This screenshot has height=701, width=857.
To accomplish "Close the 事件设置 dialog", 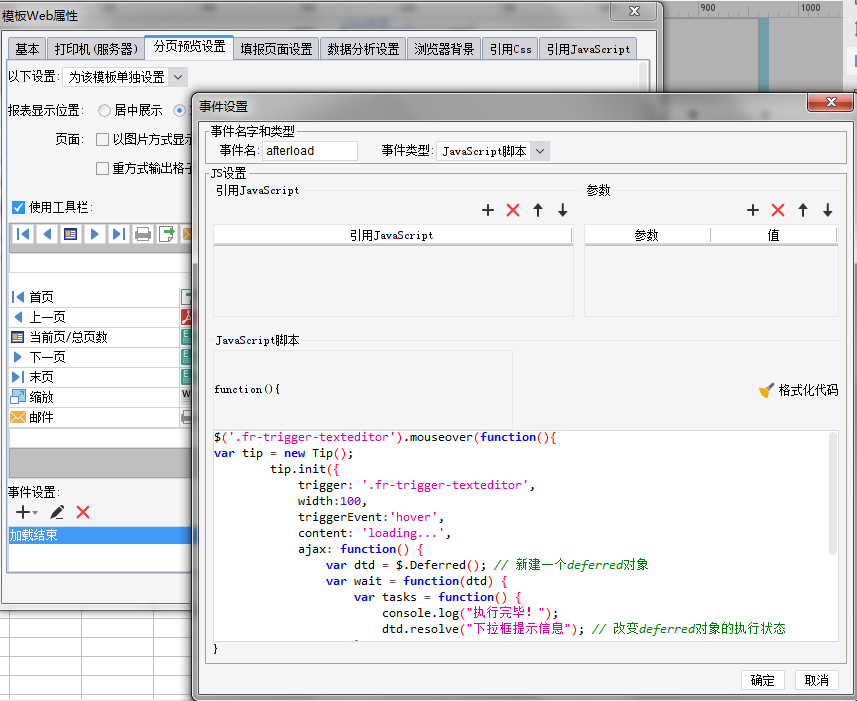I will tap(831, 102).
